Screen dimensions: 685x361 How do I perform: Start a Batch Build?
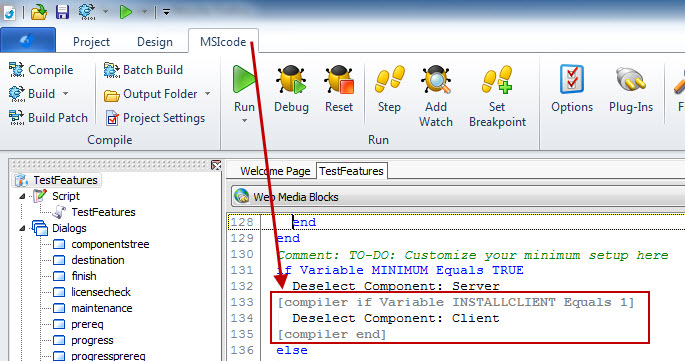(x=143, y=70)
